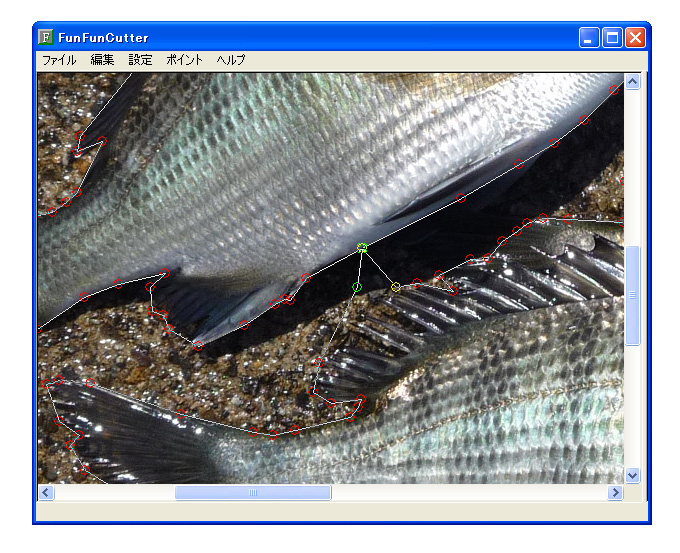Click the horizontal scrollbar thumb
The height and width of the screenshot is (553, 680).
pos(253,493)
